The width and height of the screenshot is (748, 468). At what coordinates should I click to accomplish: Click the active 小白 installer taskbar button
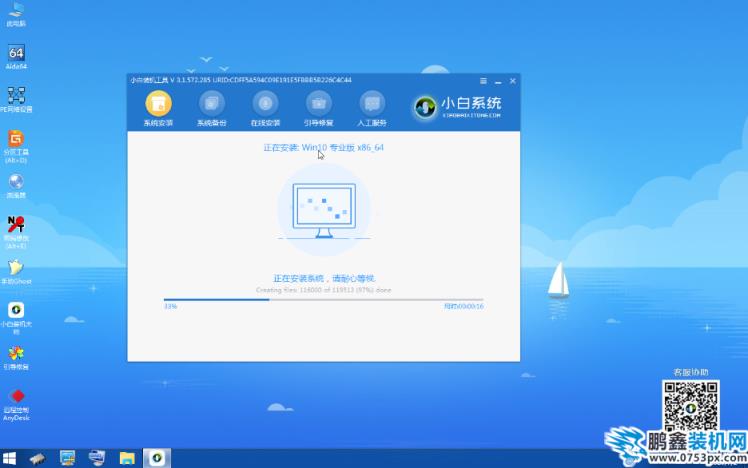[157, 458]
